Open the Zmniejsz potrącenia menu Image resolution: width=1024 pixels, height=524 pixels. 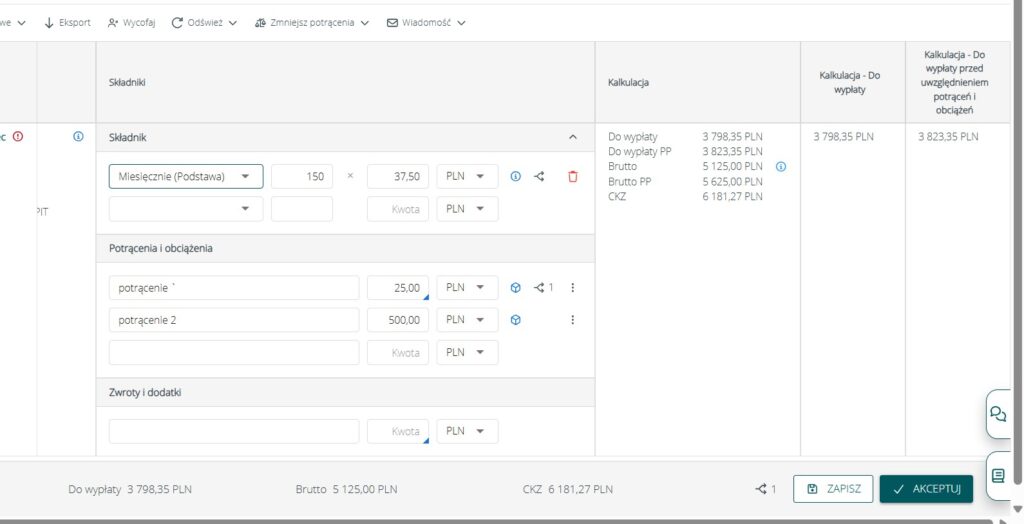pos(311,23)
